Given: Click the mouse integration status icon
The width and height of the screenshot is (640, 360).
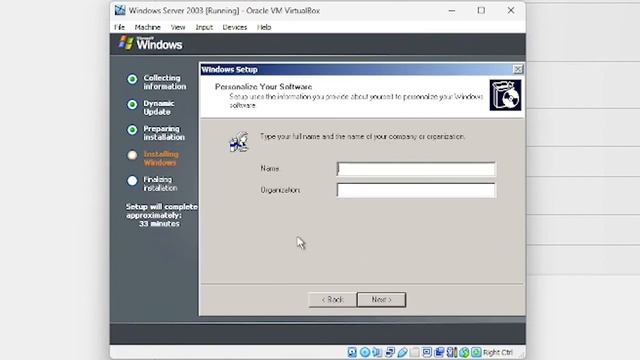Looking at the screenshot, I should tap(464, 352).
